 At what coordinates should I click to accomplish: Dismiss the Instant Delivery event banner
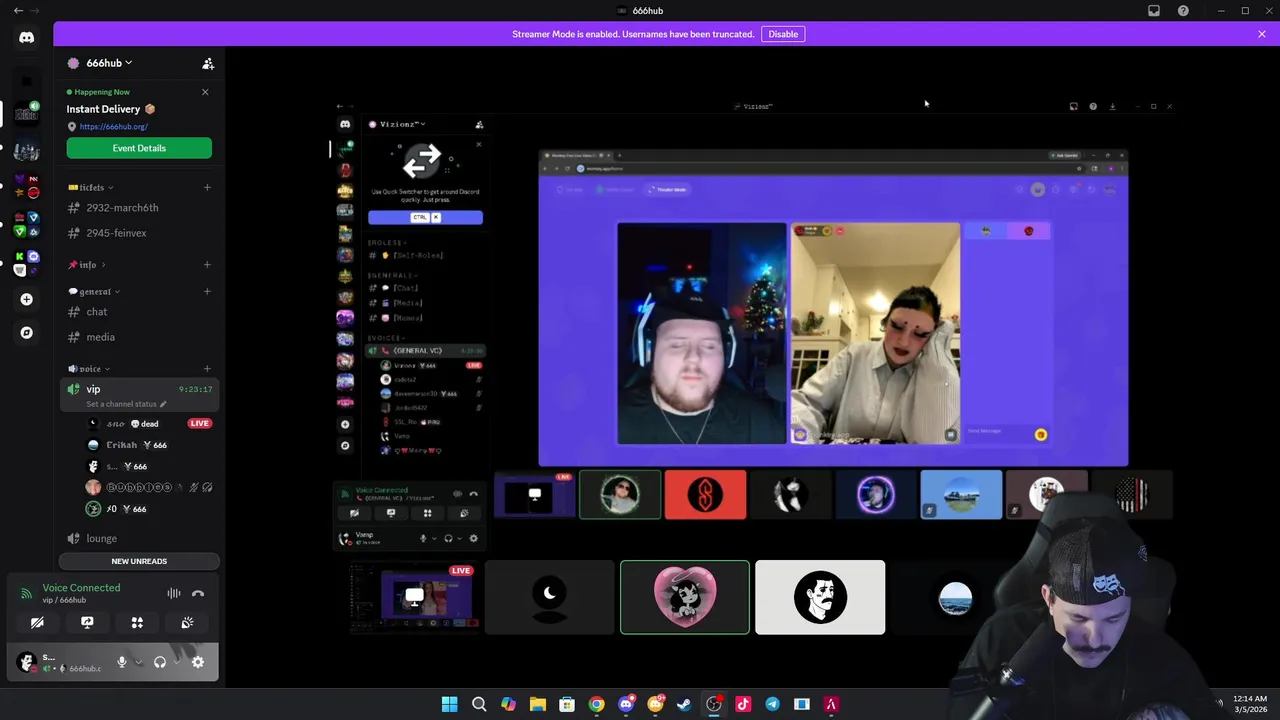click(x=205, y=92)
